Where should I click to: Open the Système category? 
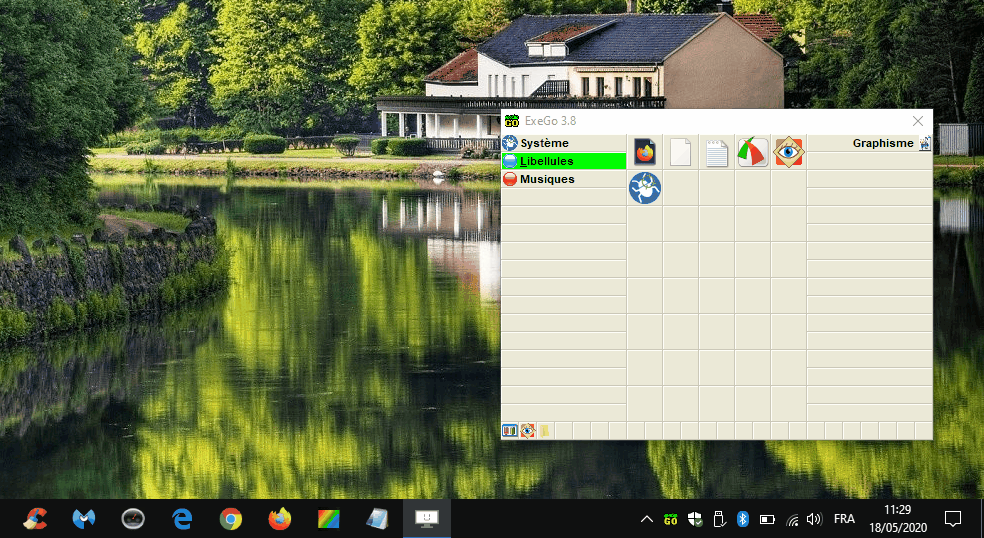(x=564, y=143)
